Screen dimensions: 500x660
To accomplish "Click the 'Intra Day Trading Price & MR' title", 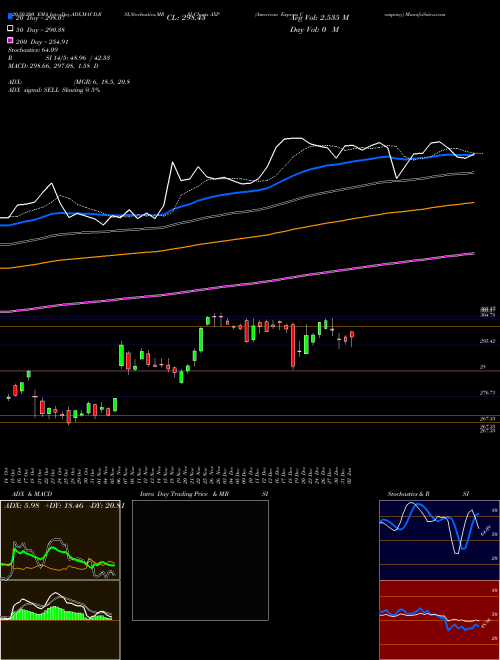I will pos(184,494).
